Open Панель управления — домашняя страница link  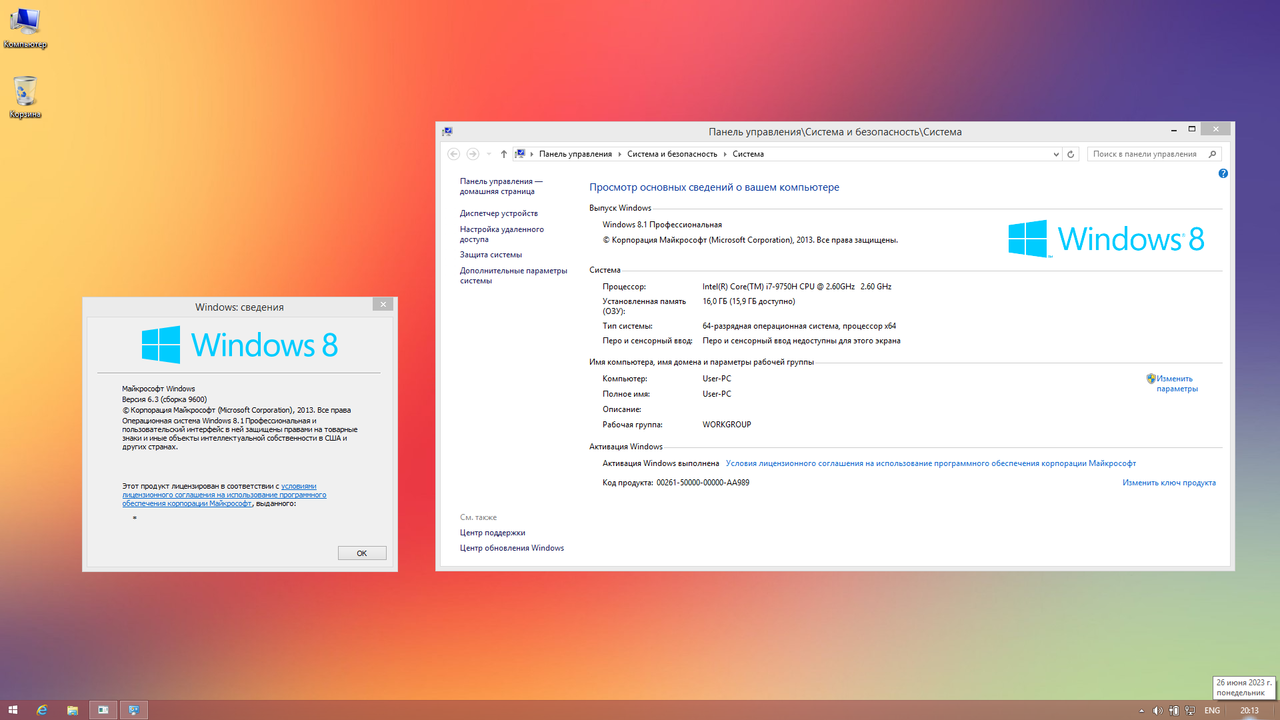point(501,186)
